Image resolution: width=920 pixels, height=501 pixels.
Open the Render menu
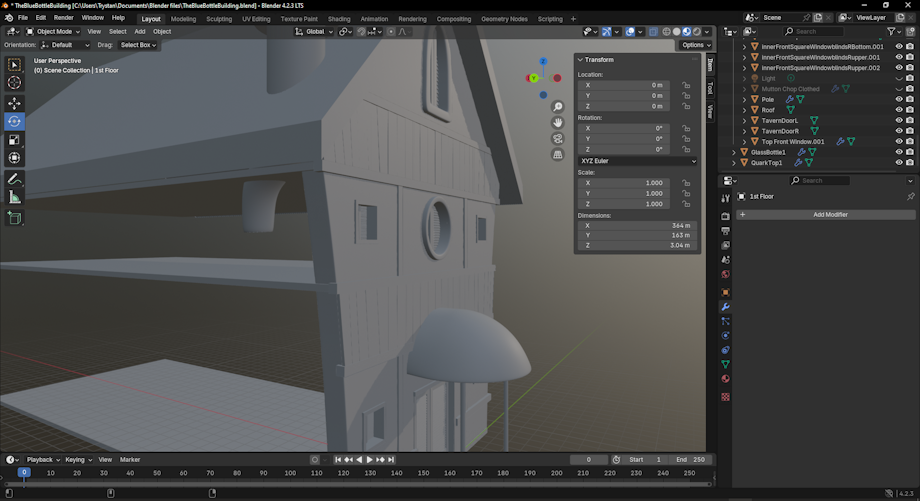tap(63, 18)
